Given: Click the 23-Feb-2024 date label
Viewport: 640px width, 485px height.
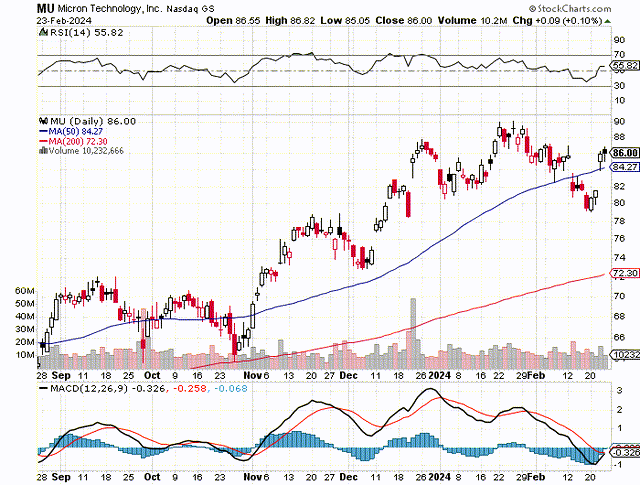Looking at the screenshot, I should tap(64, 21).
